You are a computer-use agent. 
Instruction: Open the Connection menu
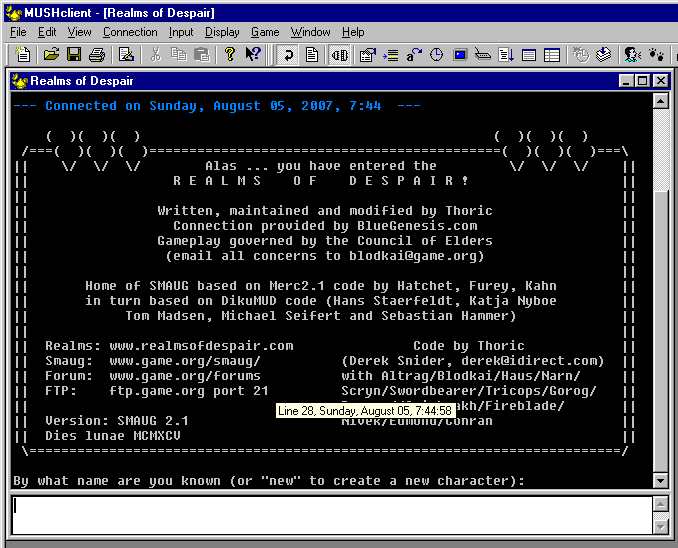pyautogui.click(x=130, y=32)
